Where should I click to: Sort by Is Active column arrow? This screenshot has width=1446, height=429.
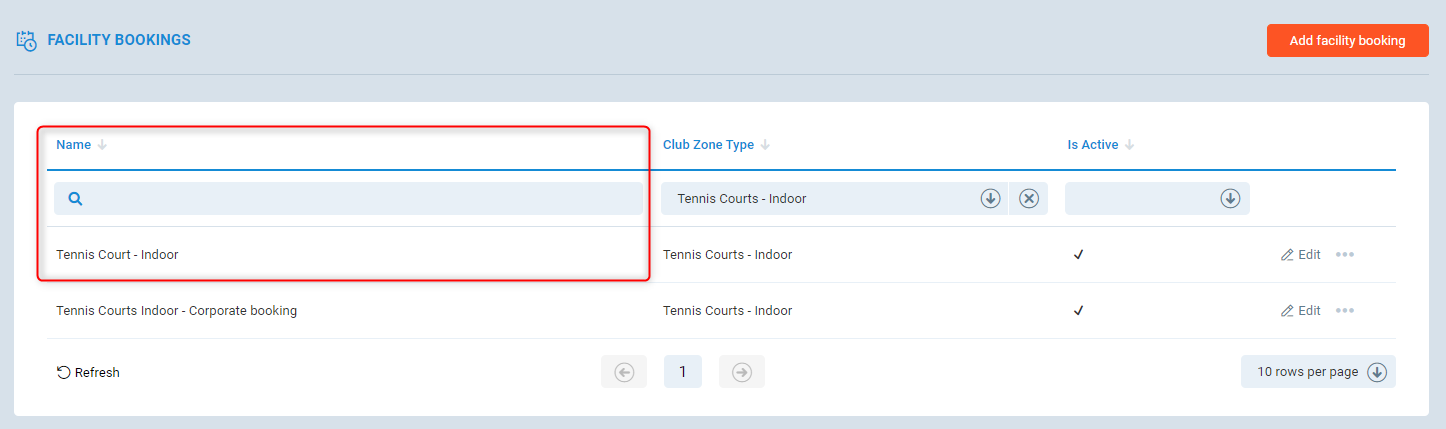coord(1129,145)
